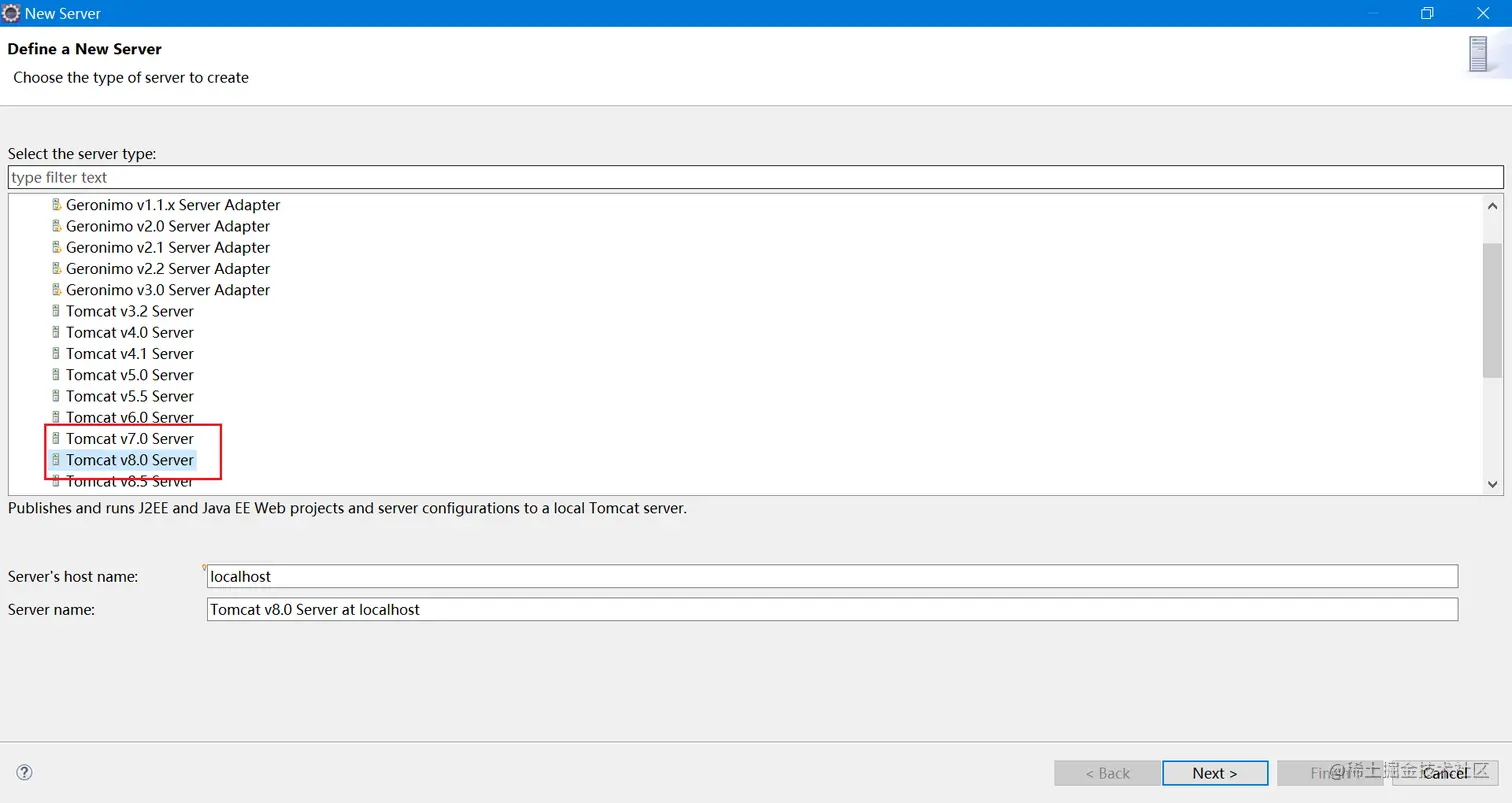Focus the type filter text field
This screenshot has height=803, width=1512.
[755, 177]
